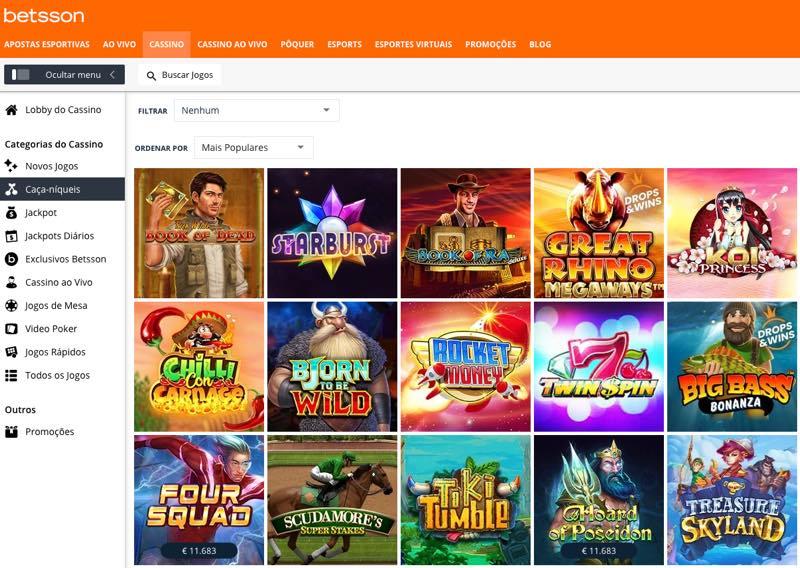Open the Promoções top navigation tab

click(x=490, y=44)
